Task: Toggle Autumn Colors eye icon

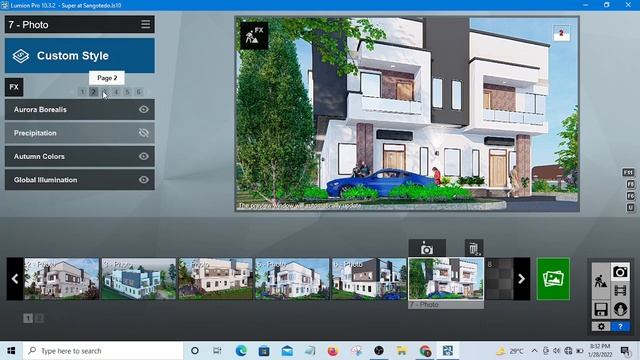Action: point(143,156)
